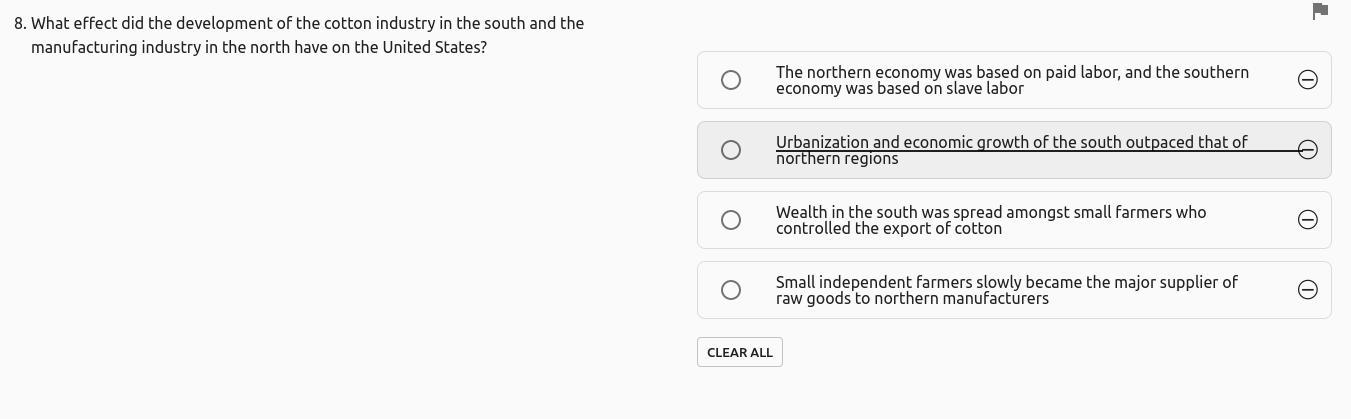Viewport: 1351px width, 419px height.
Task: Select radio button for northern paid labor answer
Action: (x=731, y=80)
